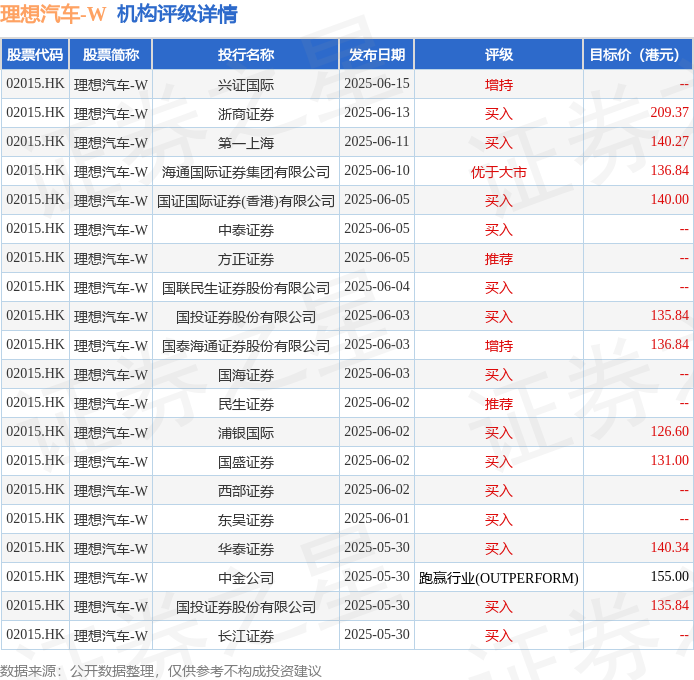Select the 西部证券 cell
The image size is (694, 680).
(246, 491)
